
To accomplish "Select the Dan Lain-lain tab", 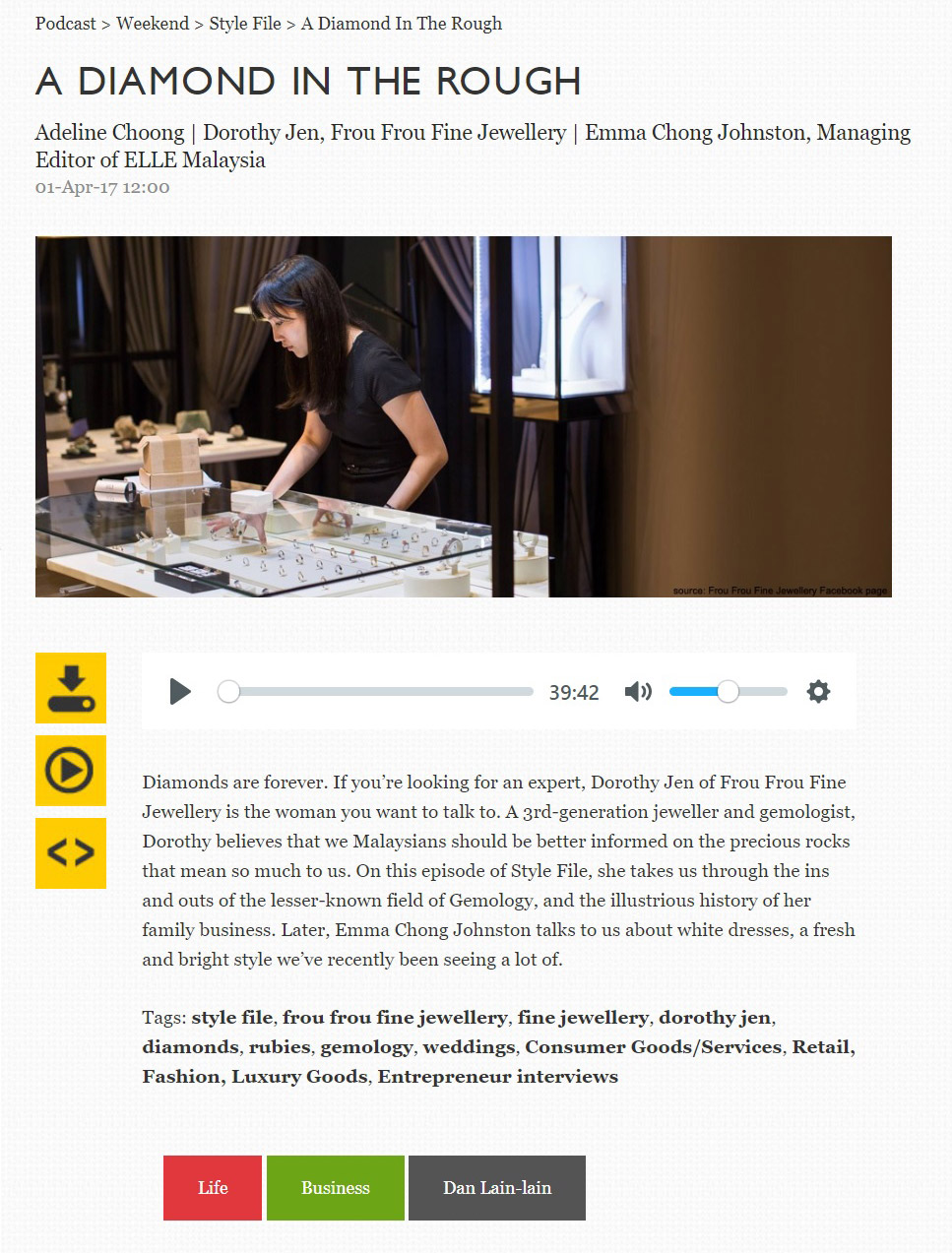I will point(497,1188).
